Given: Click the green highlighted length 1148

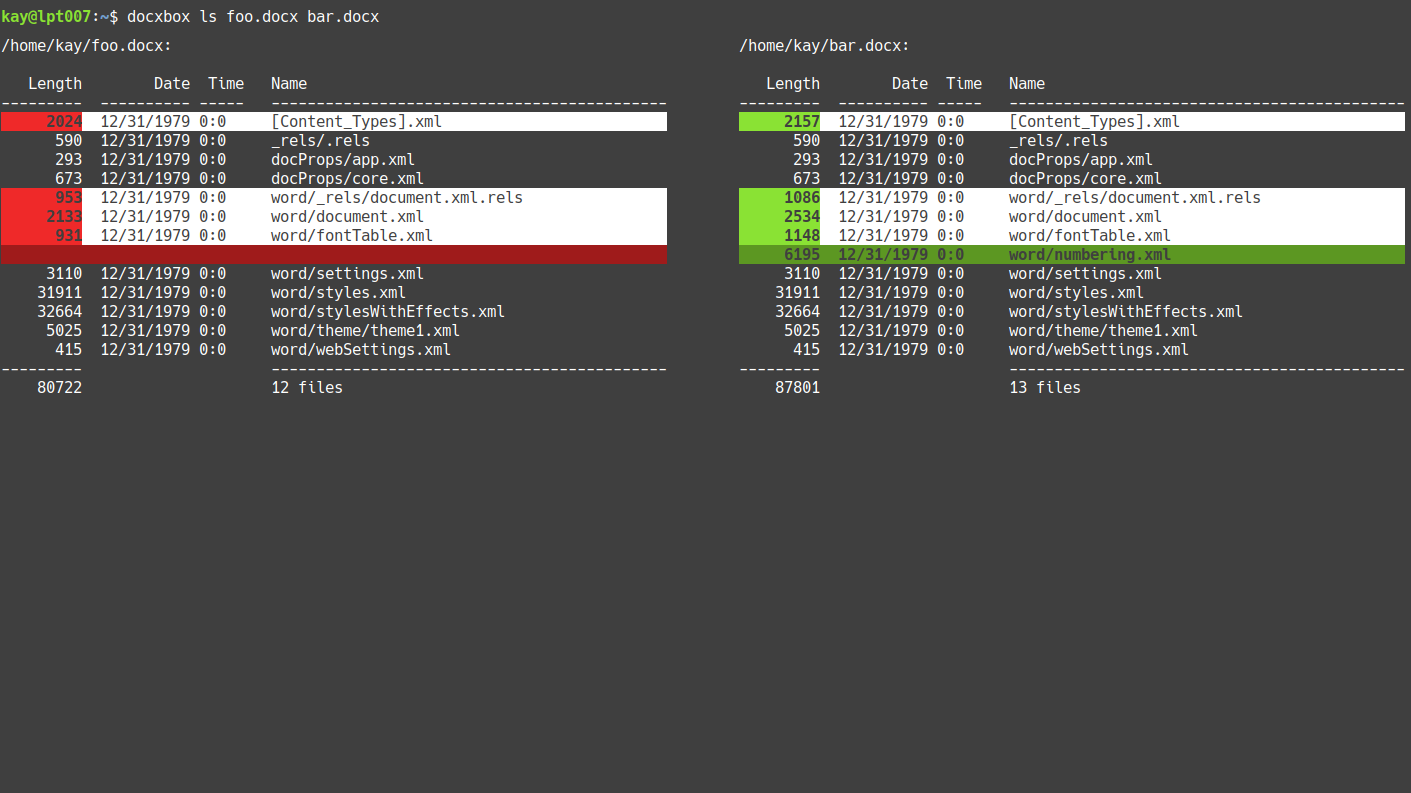Looking at the screenshot, I should (802, 236).
